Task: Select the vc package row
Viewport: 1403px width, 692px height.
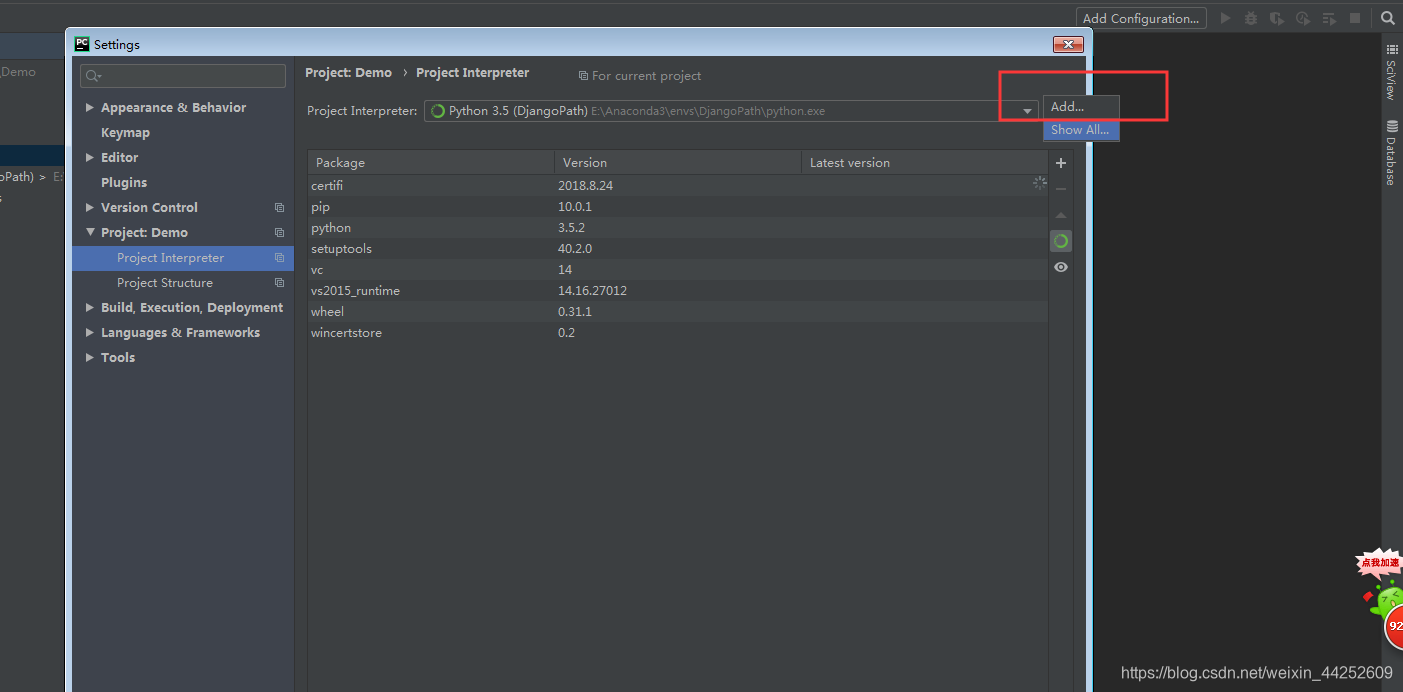Action: (677, 270)
